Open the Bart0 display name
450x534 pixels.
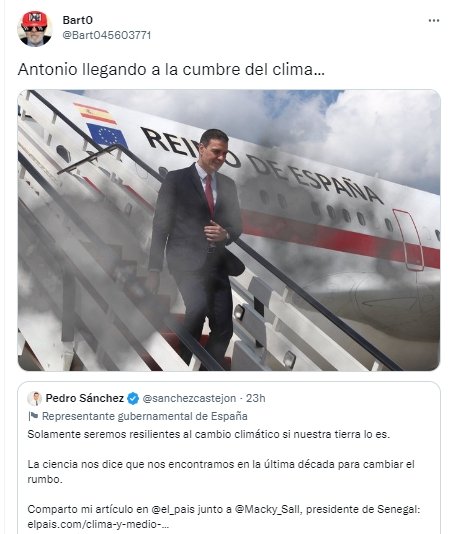click(77, 20)
